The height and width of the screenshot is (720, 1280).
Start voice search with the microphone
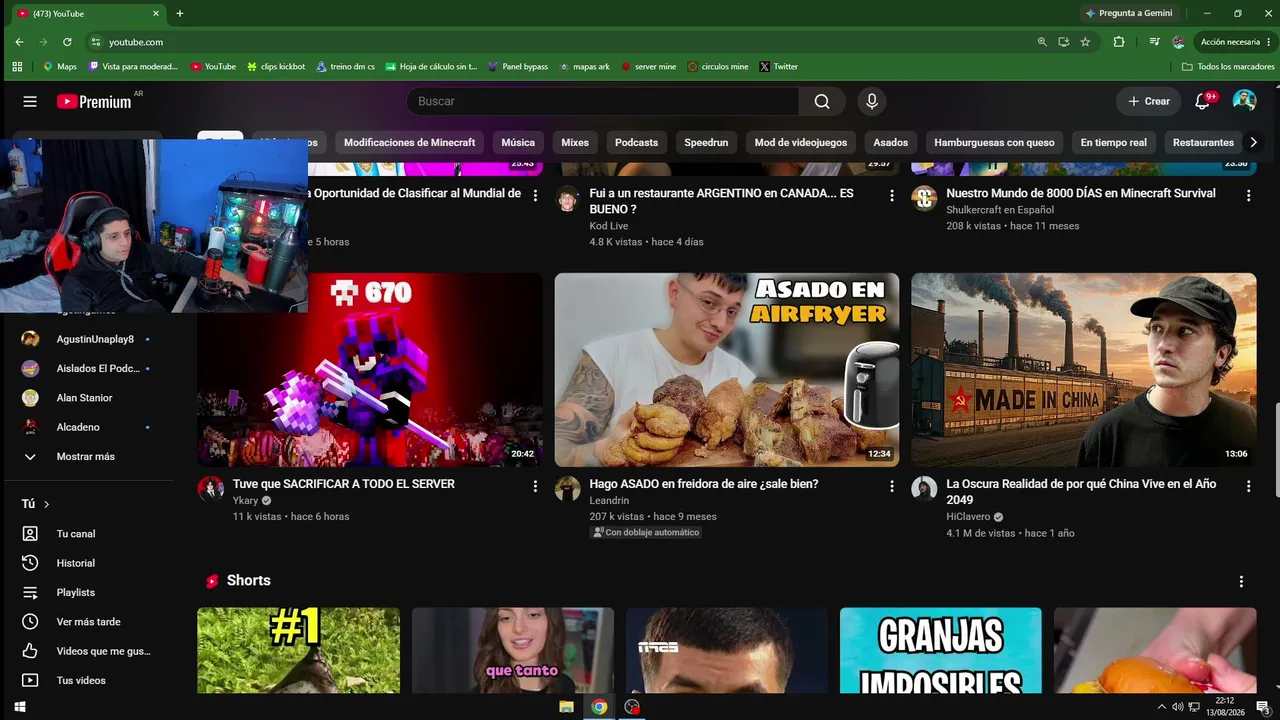[x=872, y=101]
